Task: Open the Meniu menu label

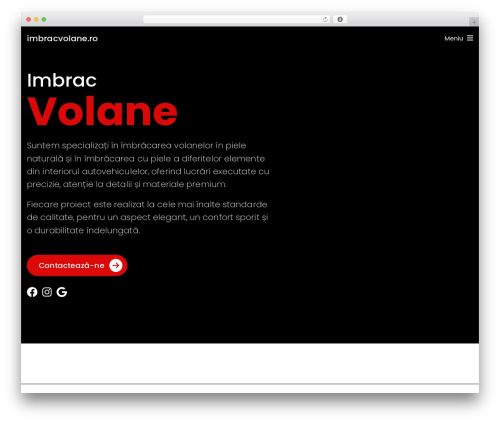Action: tap(454, 38)
